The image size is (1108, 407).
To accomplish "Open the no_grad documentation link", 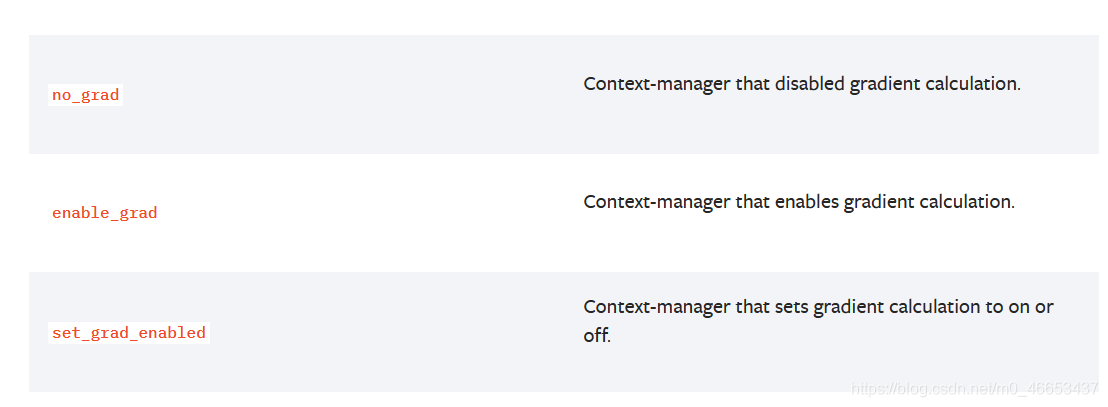I will (x=85, y=96).
